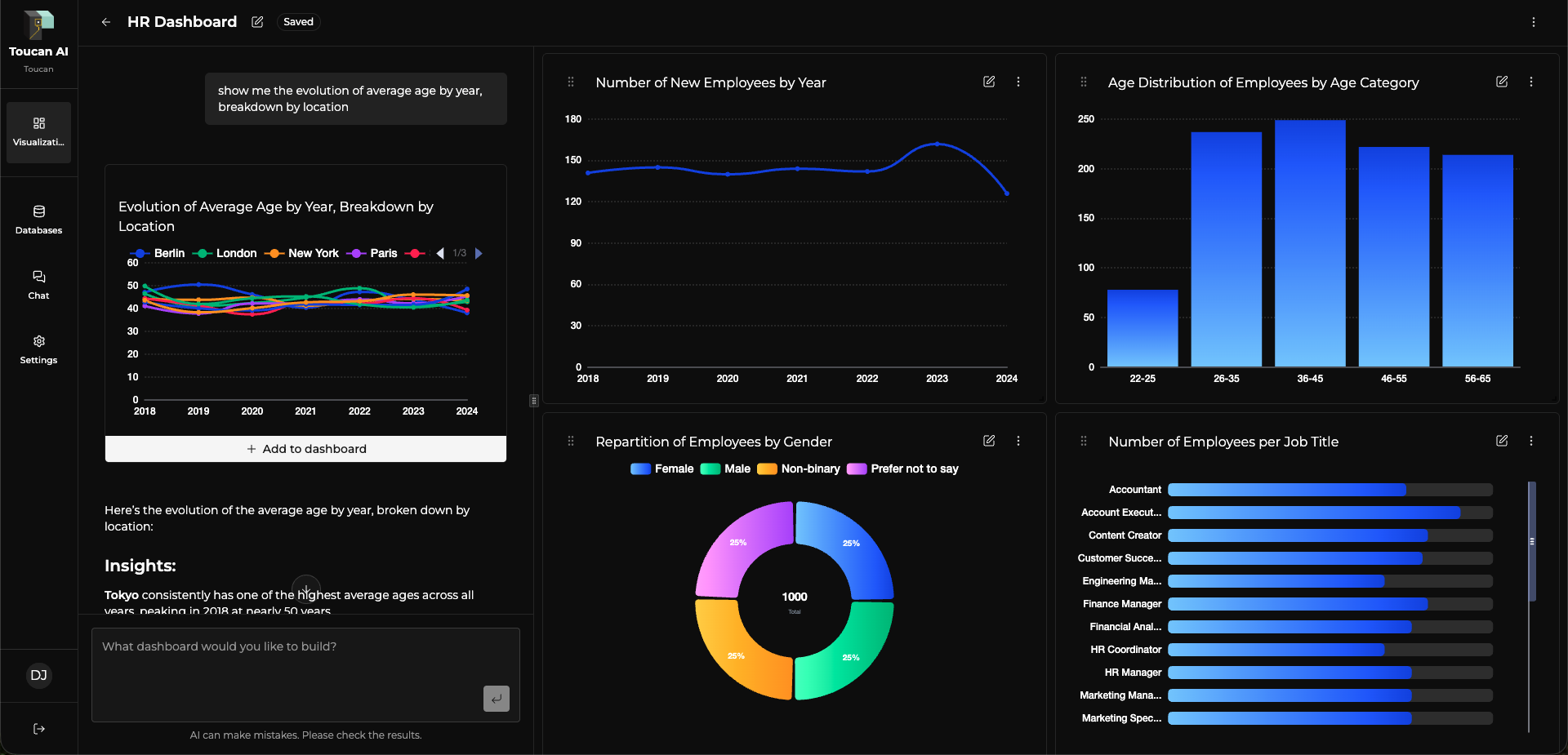Click the Add to dashboard button
1568x755 pixels.
pos(305,449)
